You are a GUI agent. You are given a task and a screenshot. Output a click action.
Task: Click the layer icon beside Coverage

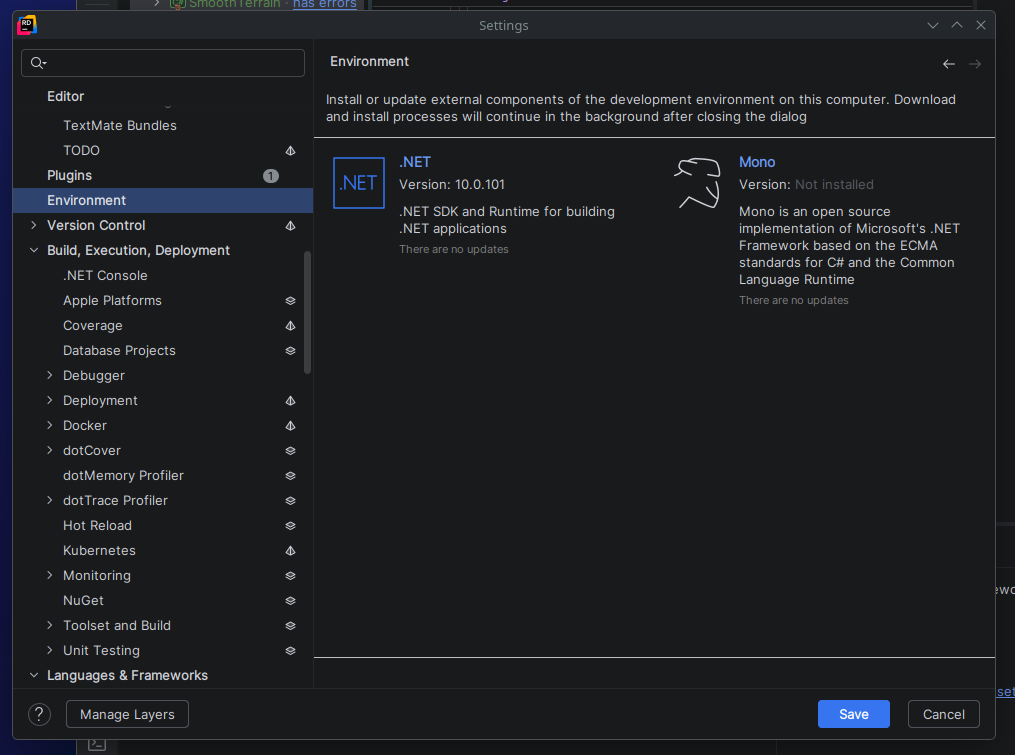click(x=290, y=326)
